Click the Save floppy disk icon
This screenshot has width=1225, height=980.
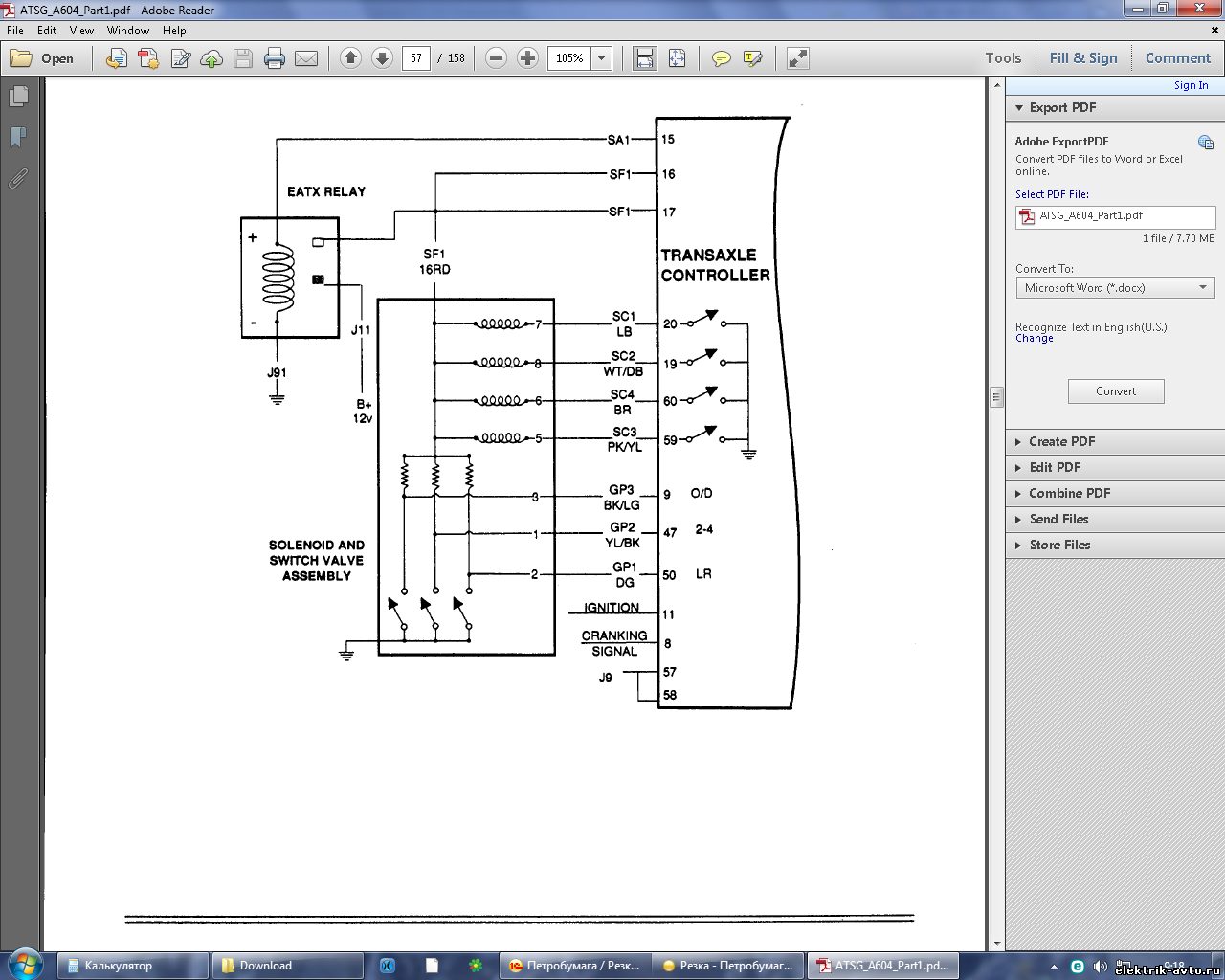[x=243, y=58]
